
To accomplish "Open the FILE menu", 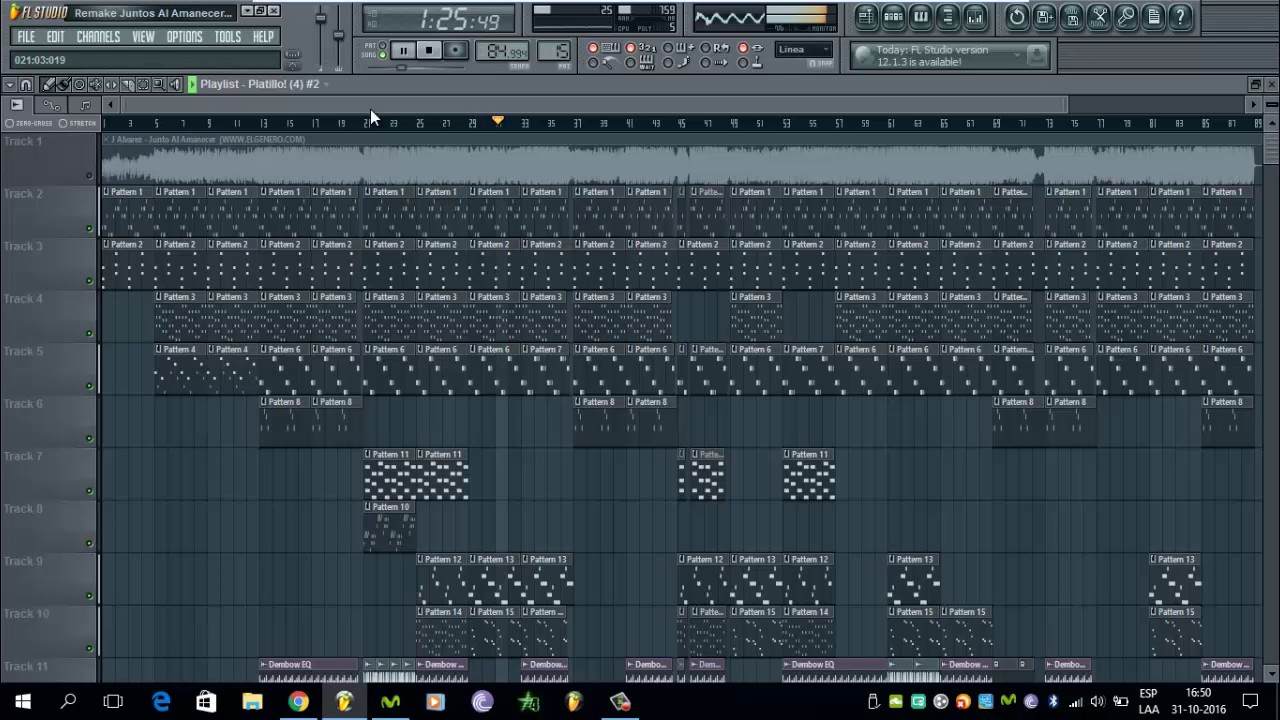I will (26, 37).
